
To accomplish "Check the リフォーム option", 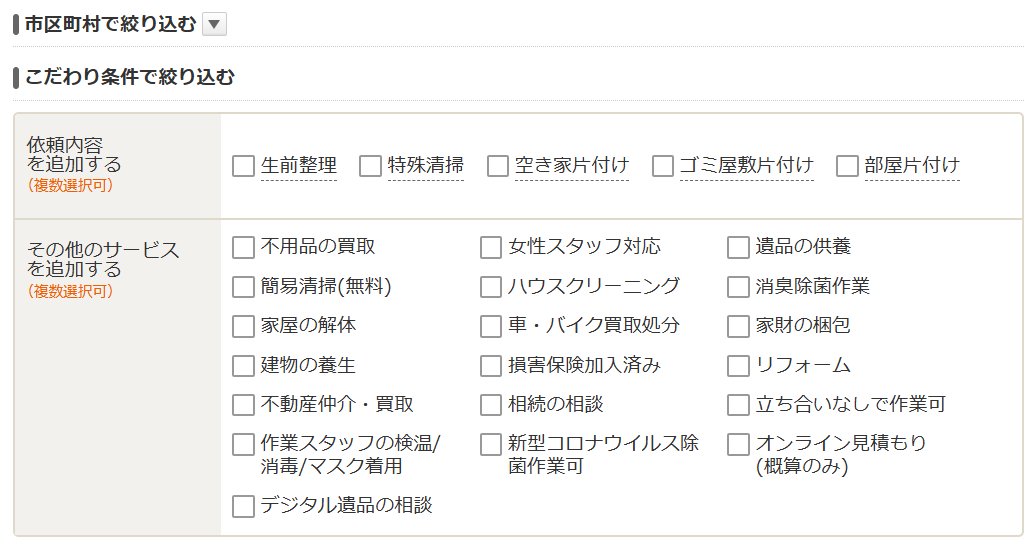I will 738,366.
